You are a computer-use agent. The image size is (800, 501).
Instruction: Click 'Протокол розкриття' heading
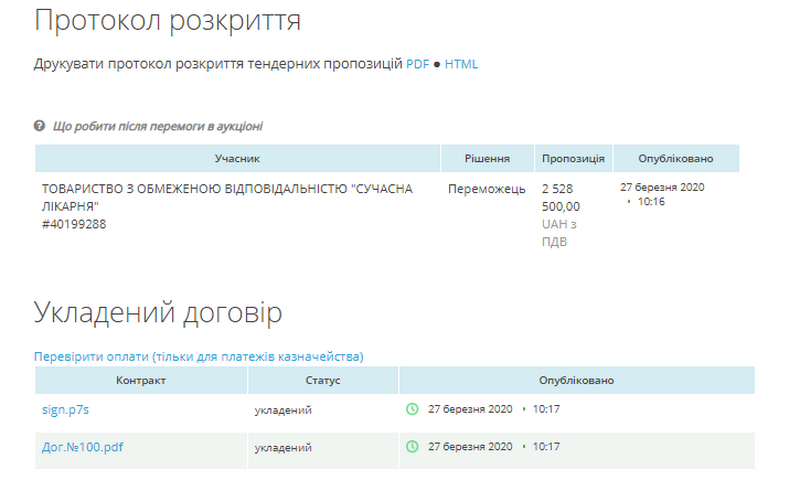point(167,20)
